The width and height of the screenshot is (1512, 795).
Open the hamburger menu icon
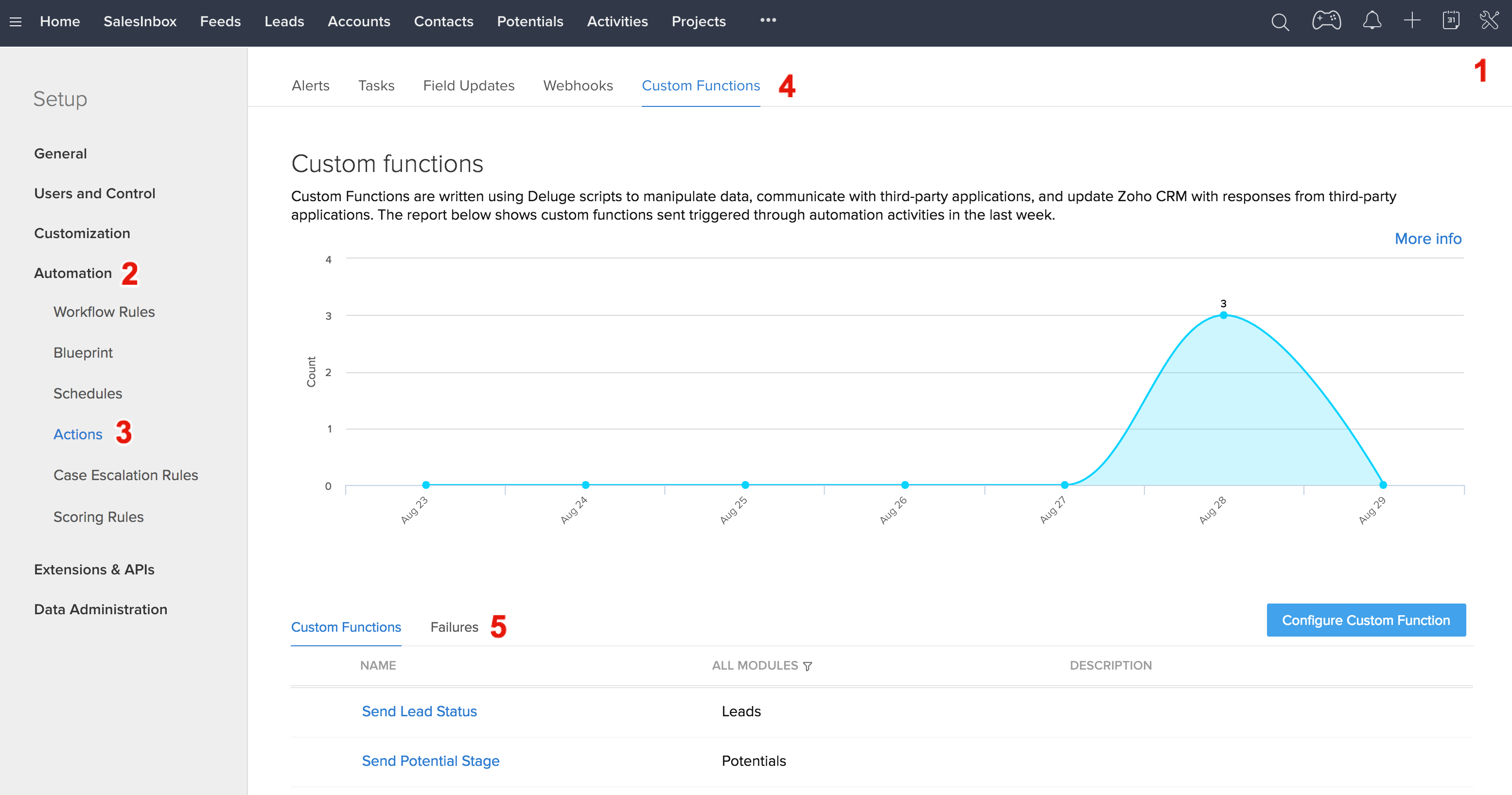(16, 22)
